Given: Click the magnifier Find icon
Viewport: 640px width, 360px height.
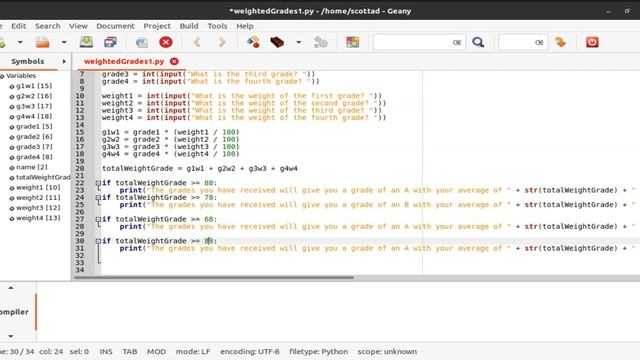Looking at the screenshot, I should 478,42.
